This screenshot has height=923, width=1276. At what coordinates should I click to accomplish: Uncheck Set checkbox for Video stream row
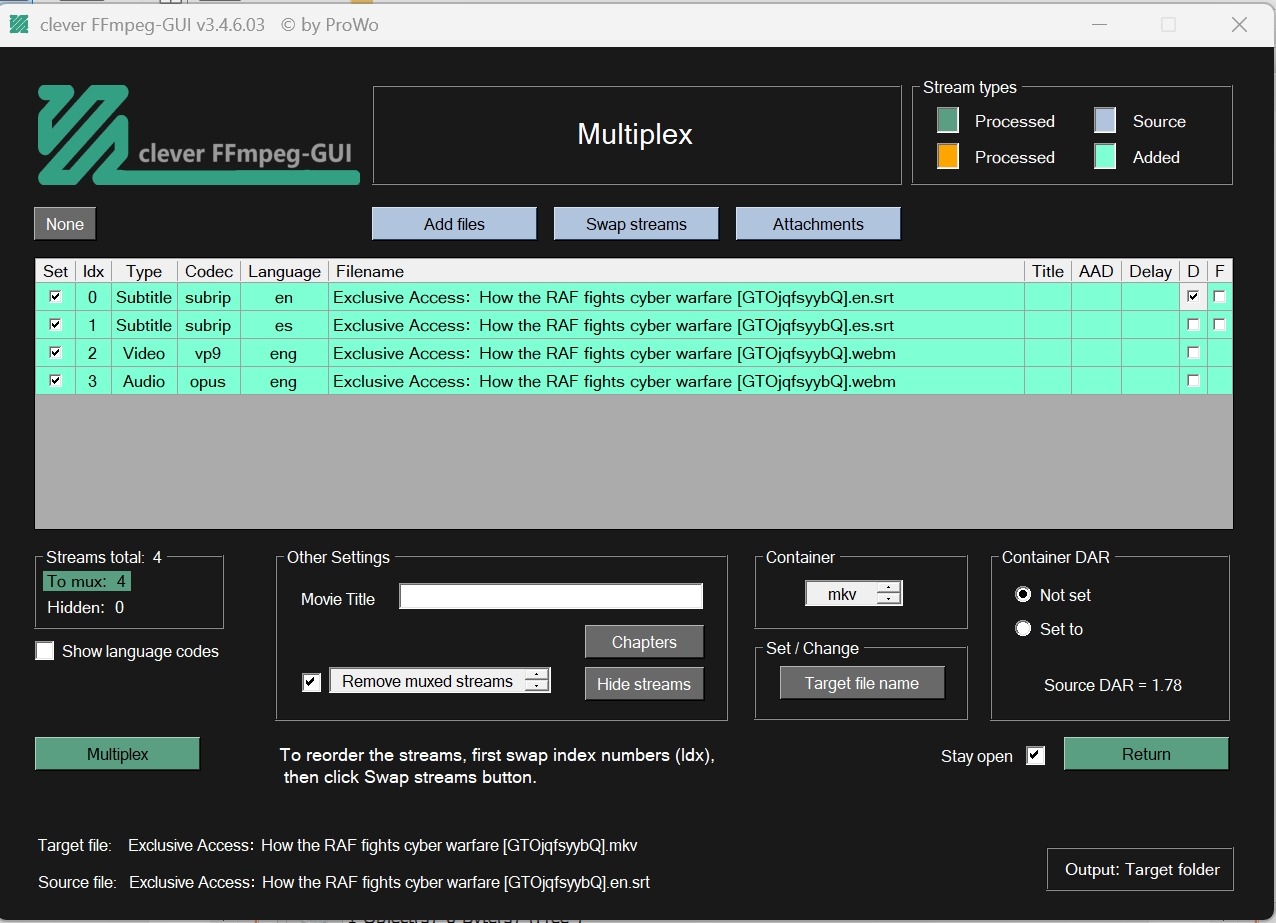(55, 353)
